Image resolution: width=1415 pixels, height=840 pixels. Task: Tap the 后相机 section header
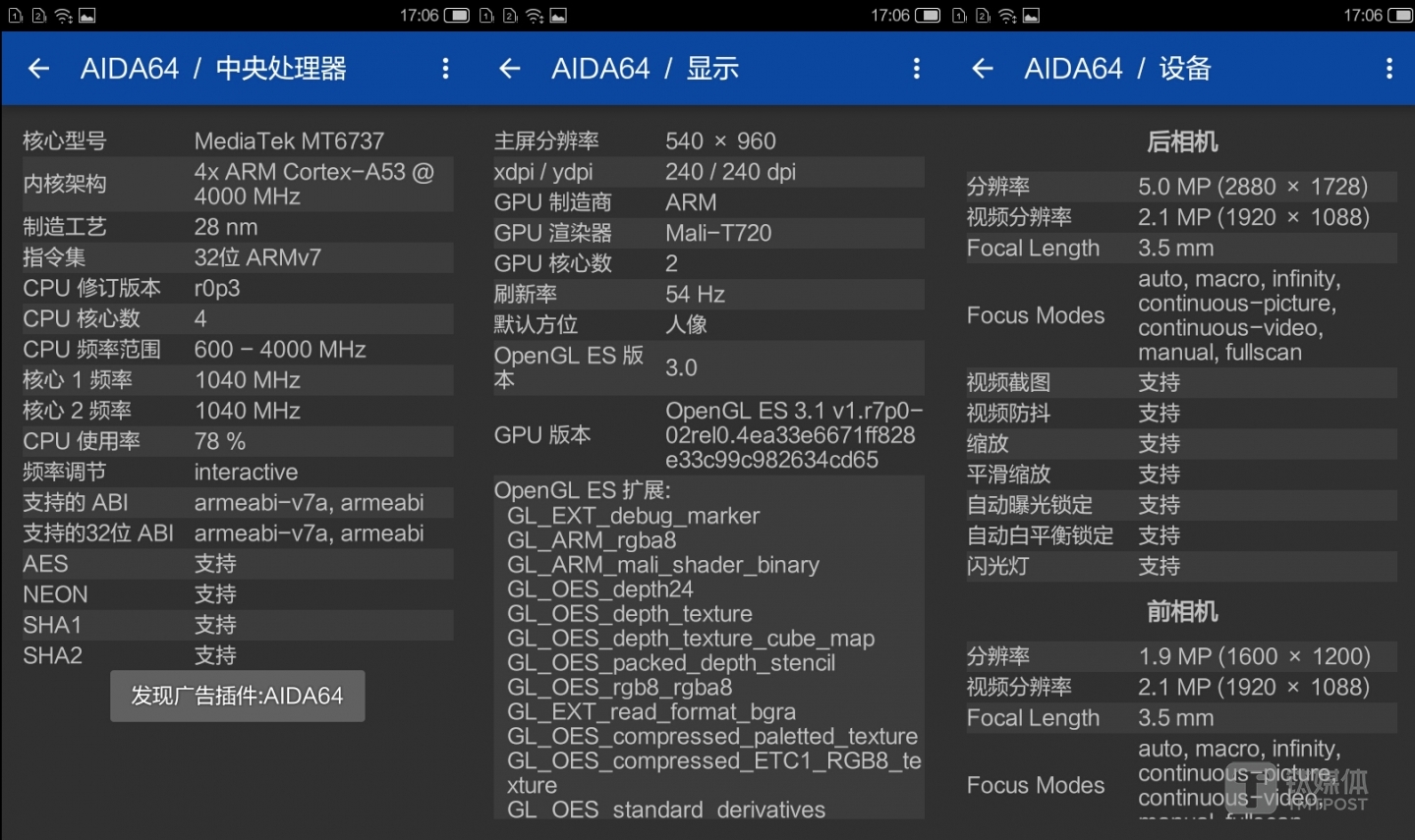click(x=1181, y=142)
